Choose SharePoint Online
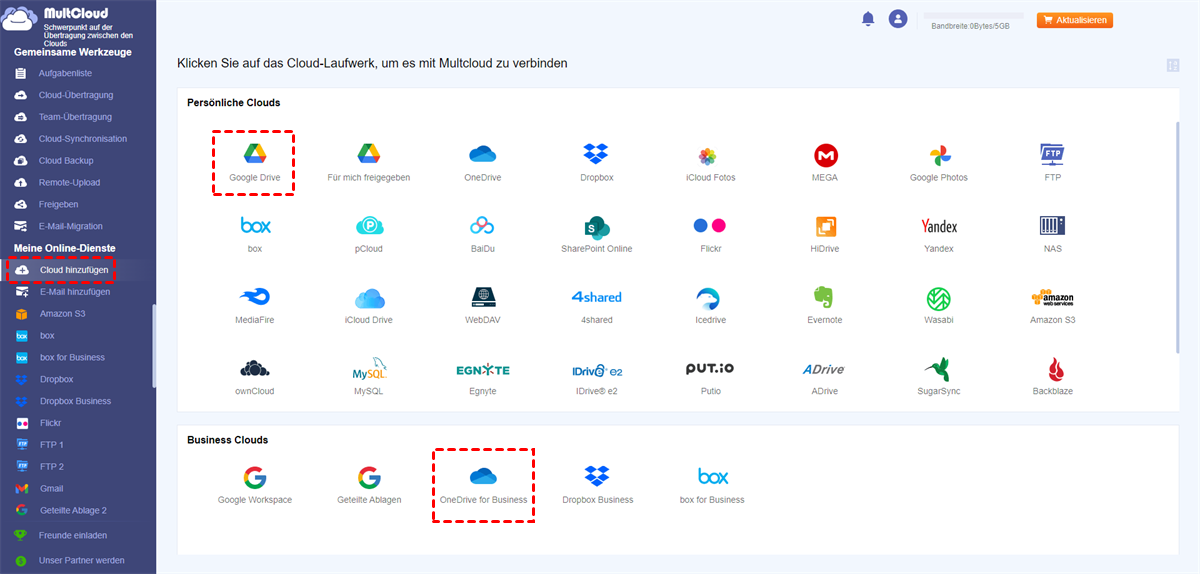This screenshot has width=1200, height=574. 597,226
